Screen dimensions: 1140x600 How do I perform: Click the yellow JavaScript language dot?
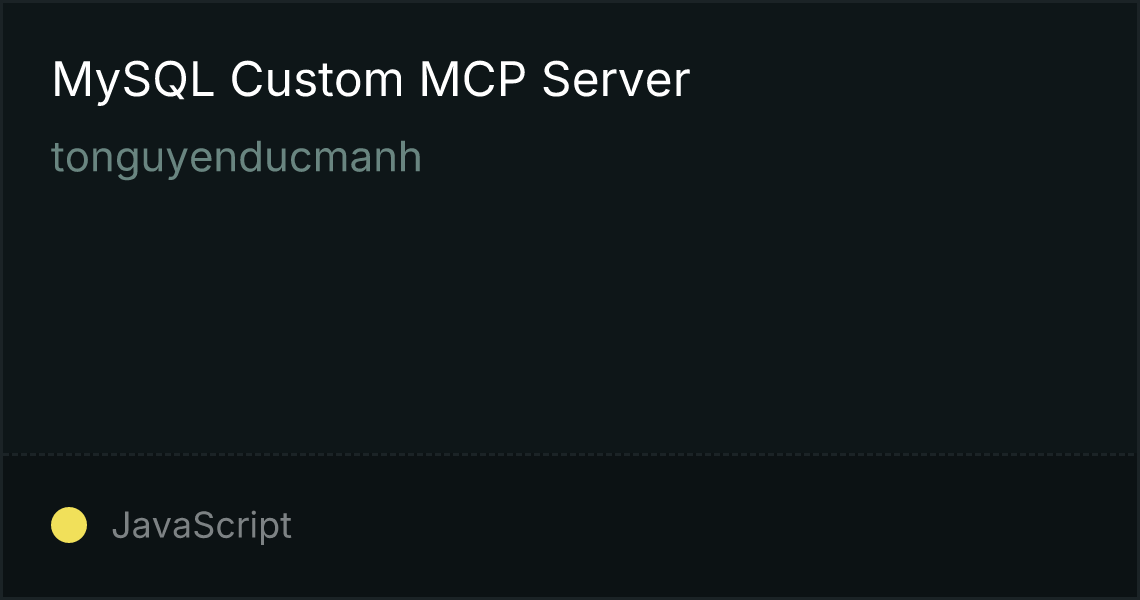coord(69,525)
